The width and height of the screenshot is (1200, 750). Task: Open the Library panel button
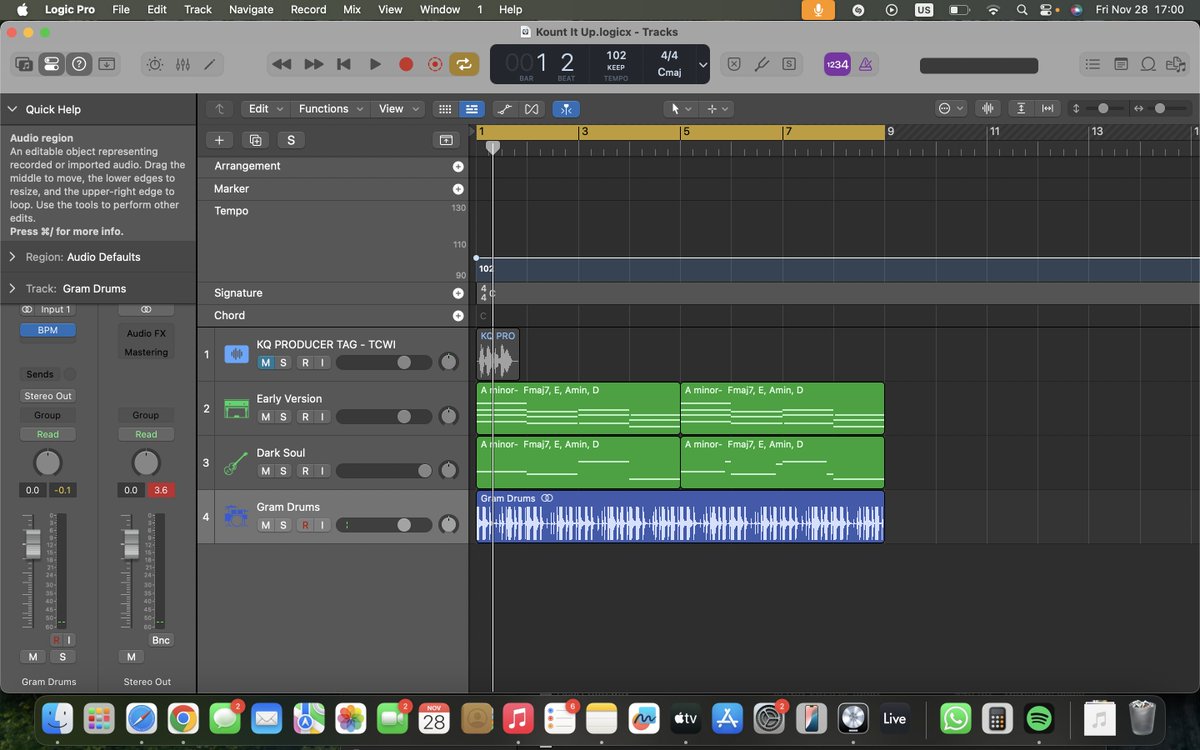(x=24, y=64)
